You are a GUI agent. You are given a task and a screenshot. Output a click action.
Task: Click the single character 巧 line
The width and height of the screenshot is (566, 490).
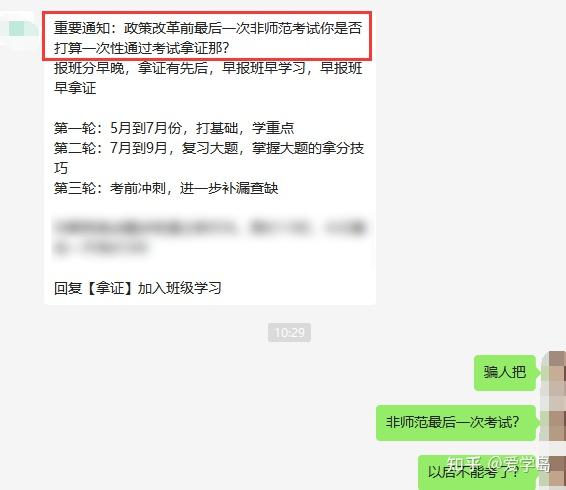coord(61,168)
